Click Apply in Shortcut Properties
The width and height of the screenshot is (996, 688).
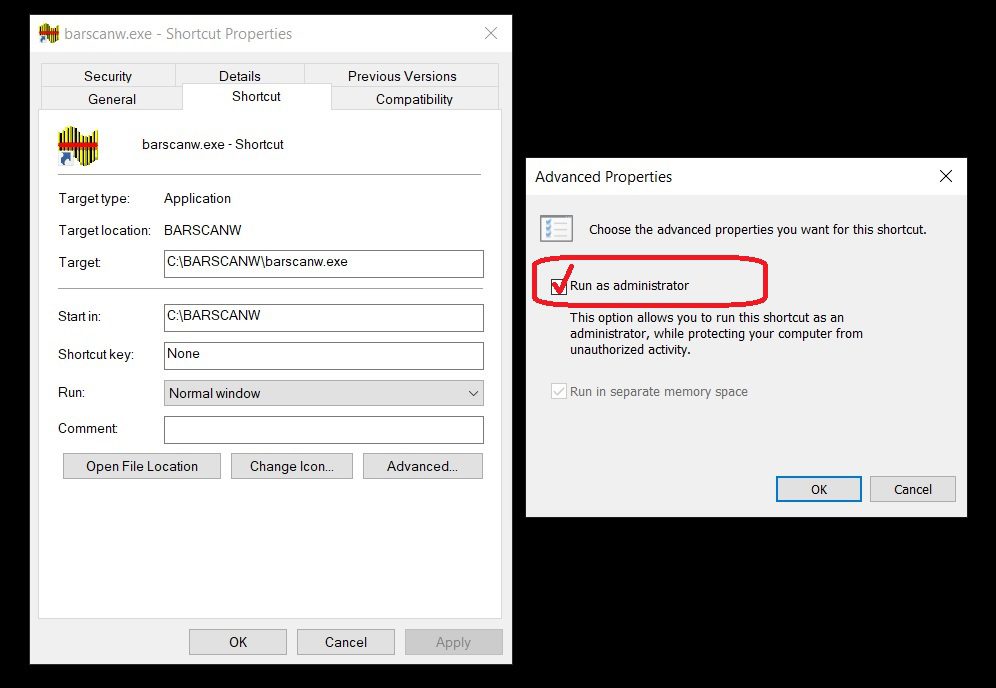coord(454,642)
